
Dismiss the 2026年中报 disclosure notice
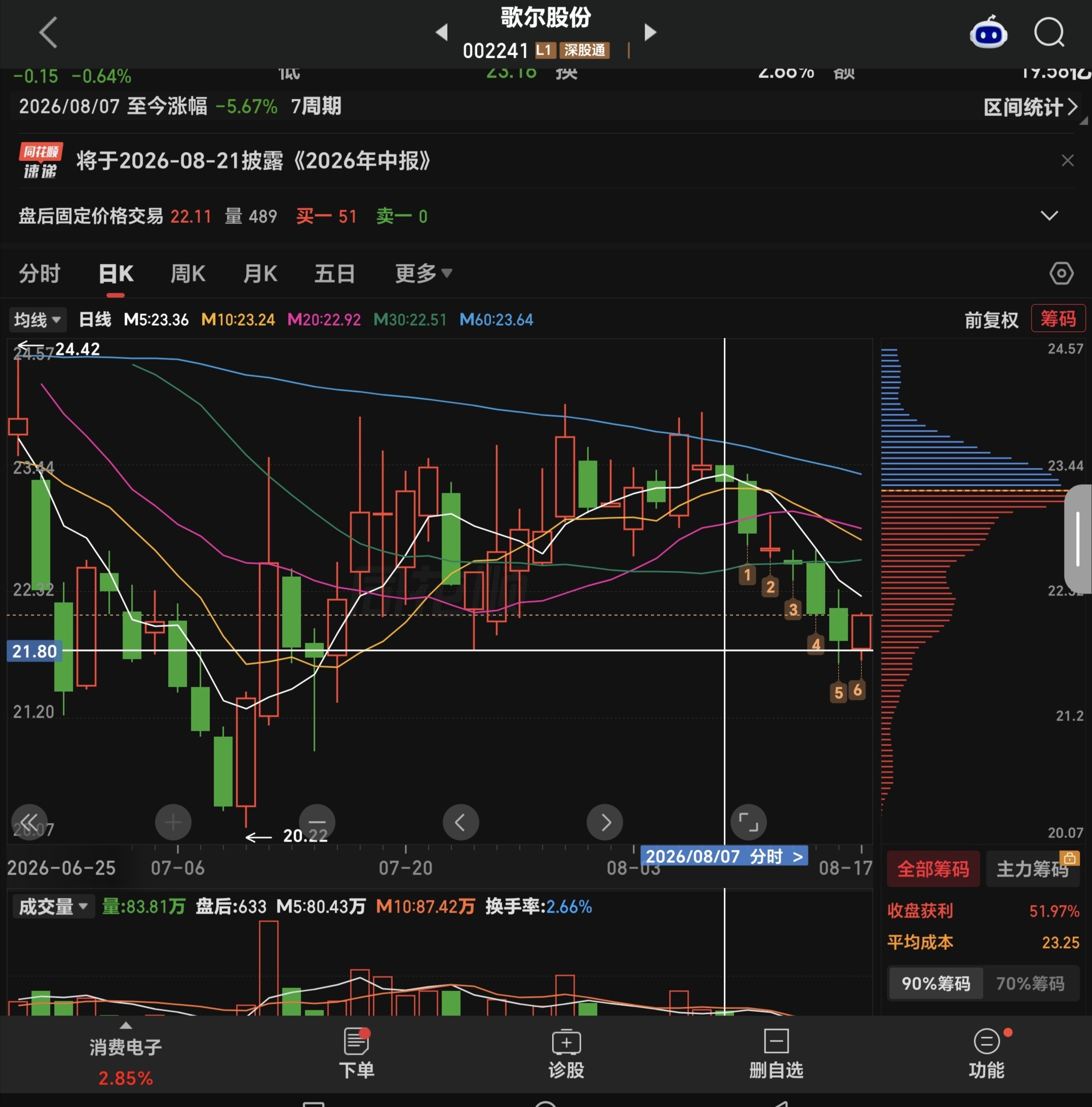tap(1067, 161)
